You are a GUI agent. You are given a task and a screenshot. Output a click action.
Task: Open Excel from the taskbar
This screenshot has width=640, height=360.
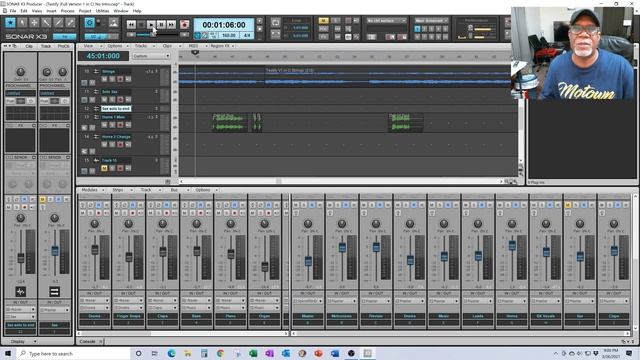(253, 353)
